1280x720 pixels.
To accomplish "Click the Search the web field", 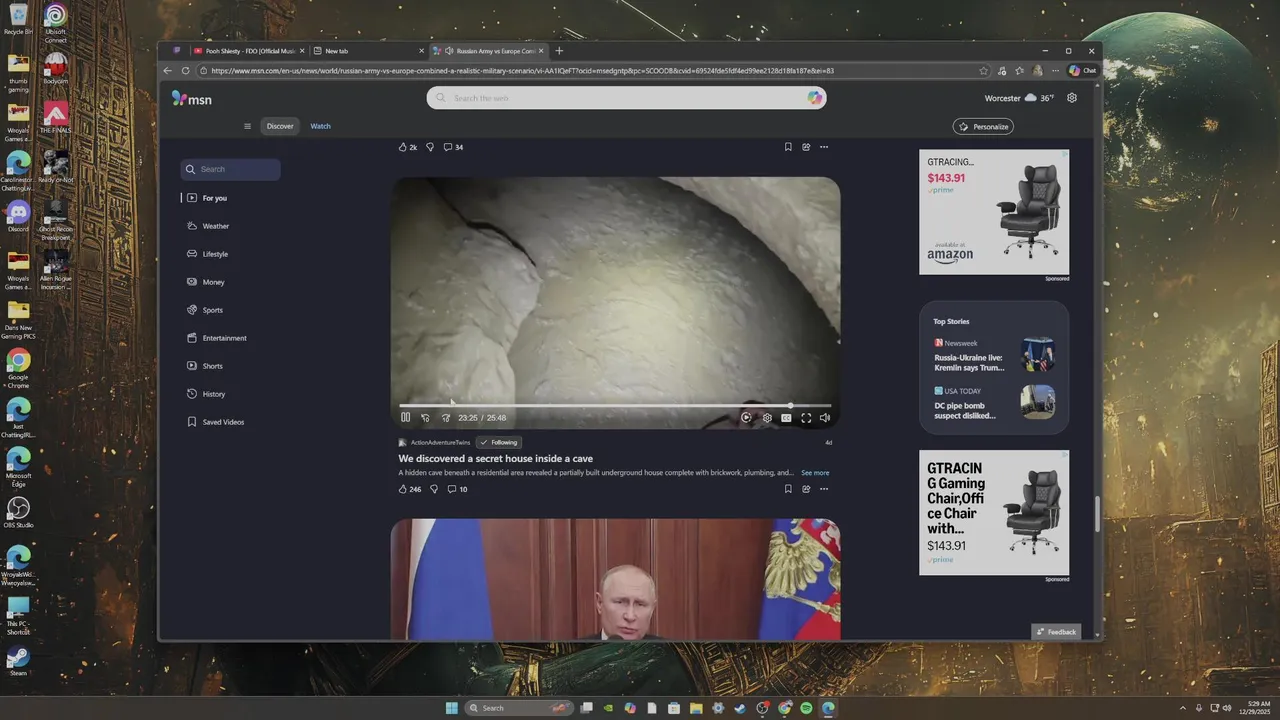I will 627,98.
